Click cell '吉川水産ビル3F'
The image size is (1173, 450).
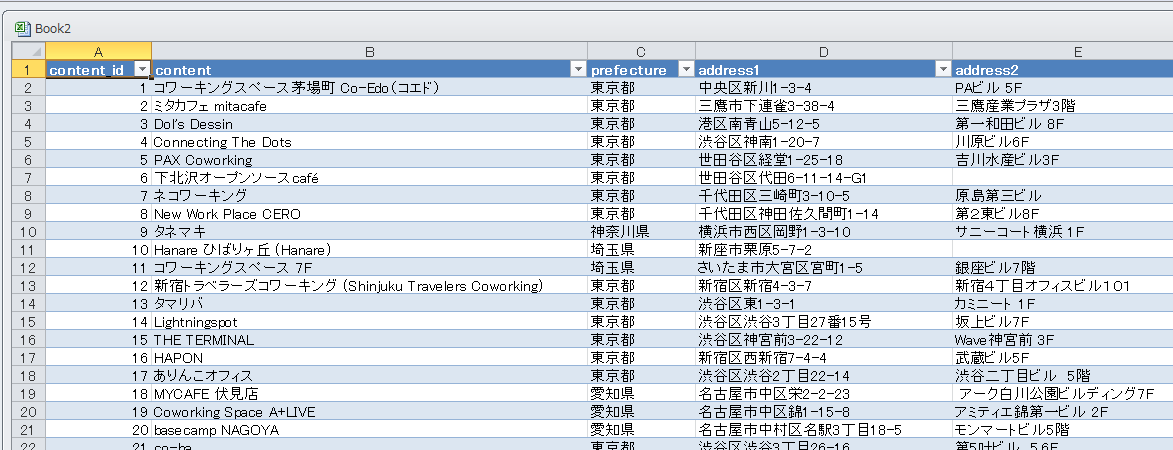(1062, 159)
